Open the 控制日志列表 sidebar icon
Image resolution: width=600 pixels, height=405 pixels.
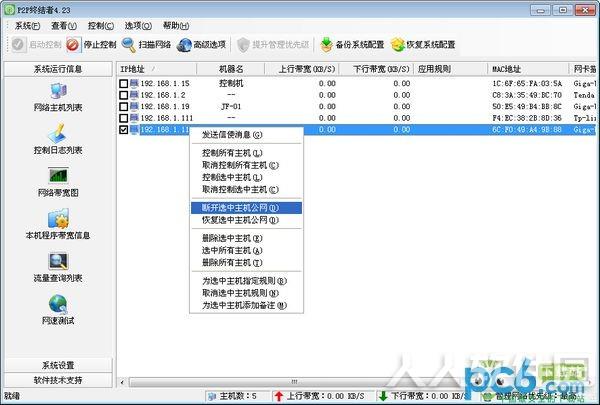pyautogui.click(x=57, y=133)
